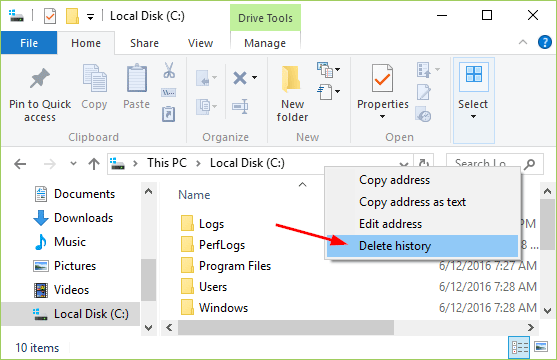557x360 pixels.
Task: Switch to large icons view in status bar
Action: 541,347
